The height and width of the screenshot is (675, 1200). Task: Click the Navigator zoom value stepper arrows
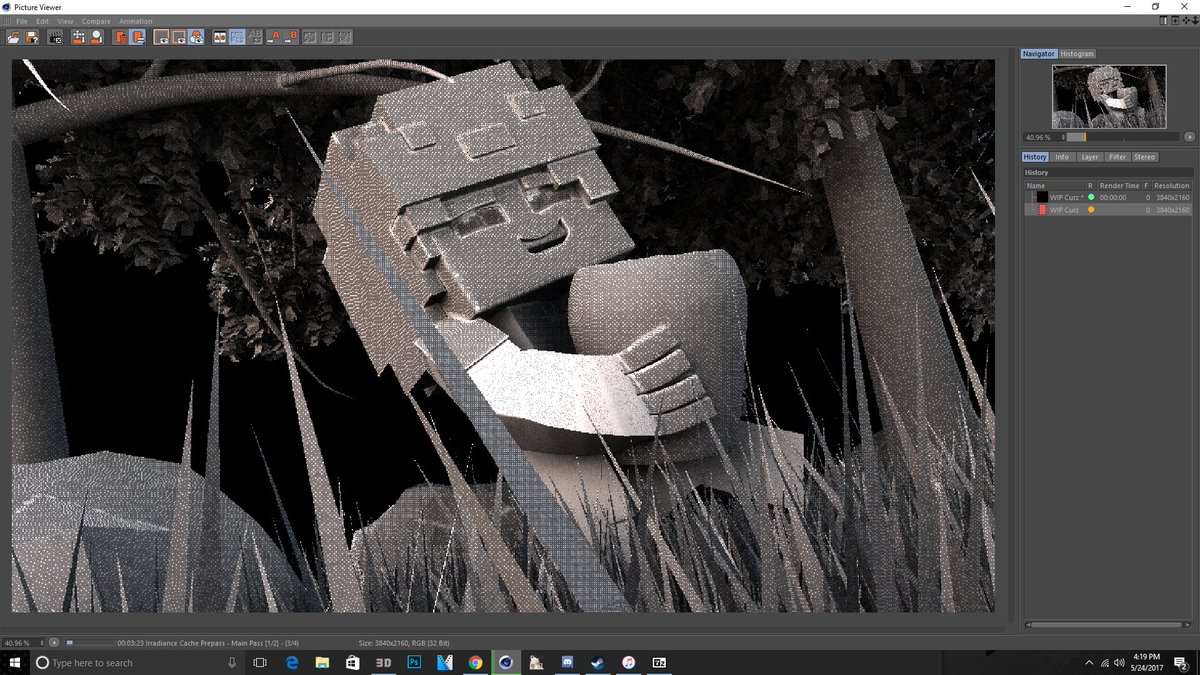[1064, 137]
